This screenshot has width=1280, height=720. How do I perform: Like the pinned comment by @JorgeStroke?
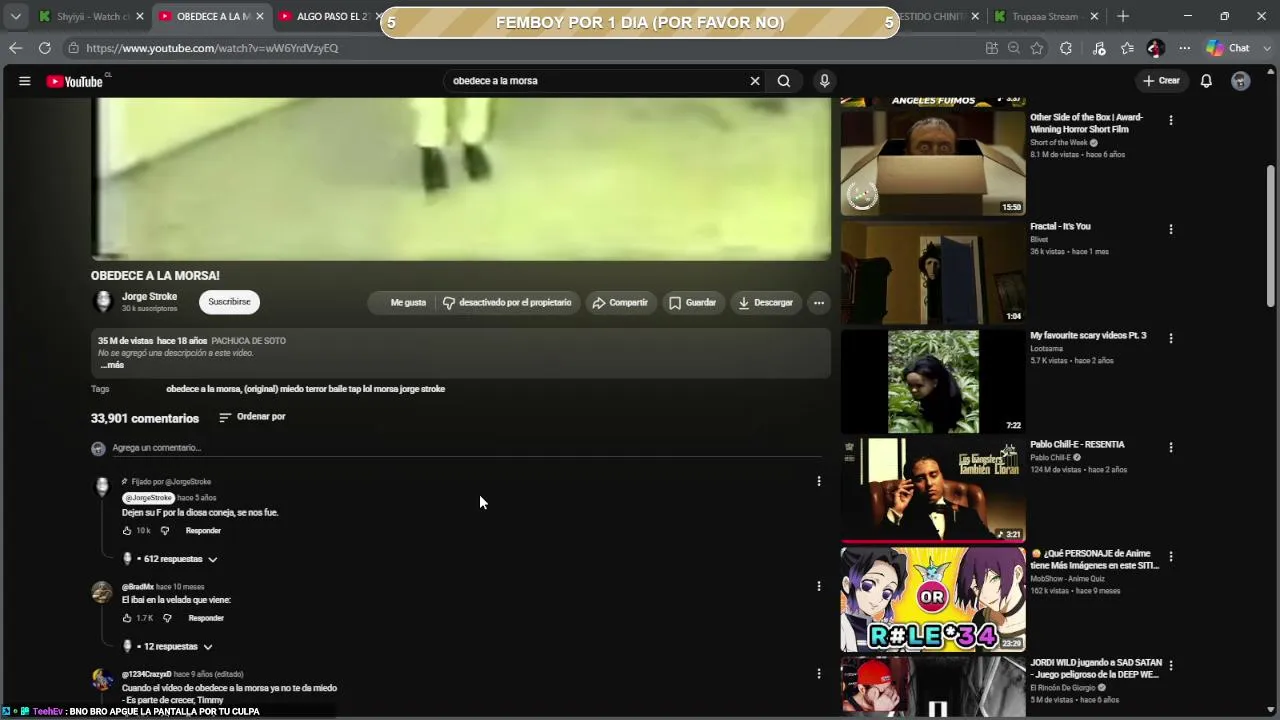tap(127, 531)
